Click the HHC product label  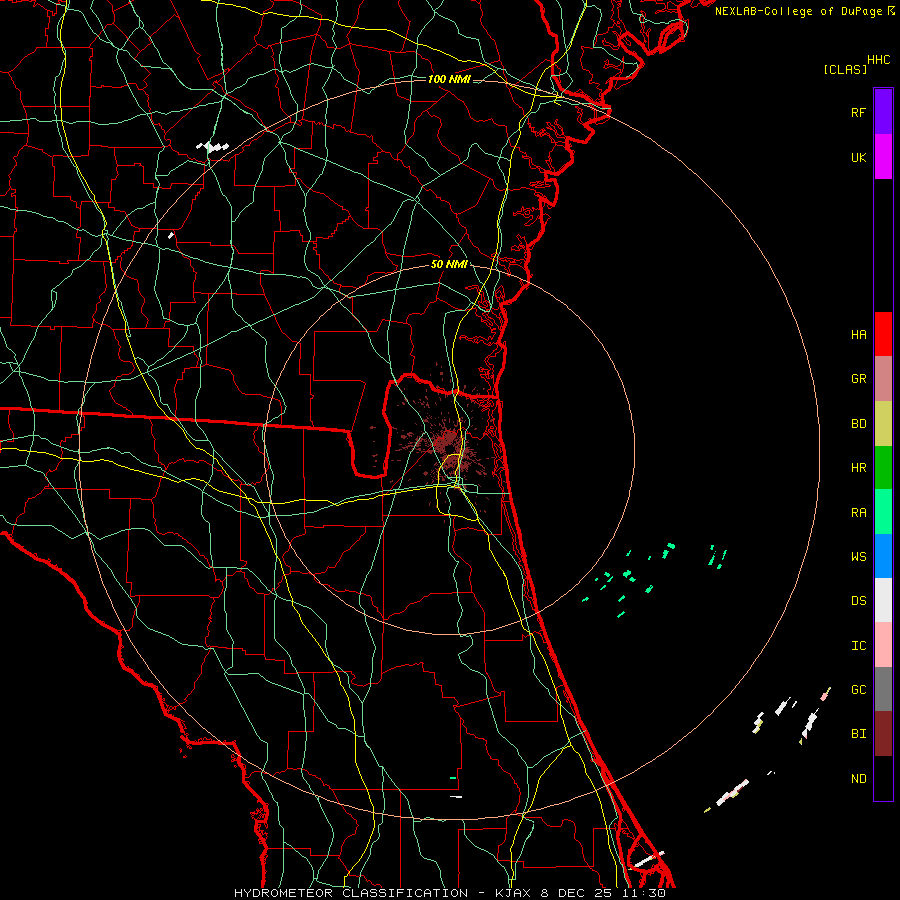(x=878, y=60)
